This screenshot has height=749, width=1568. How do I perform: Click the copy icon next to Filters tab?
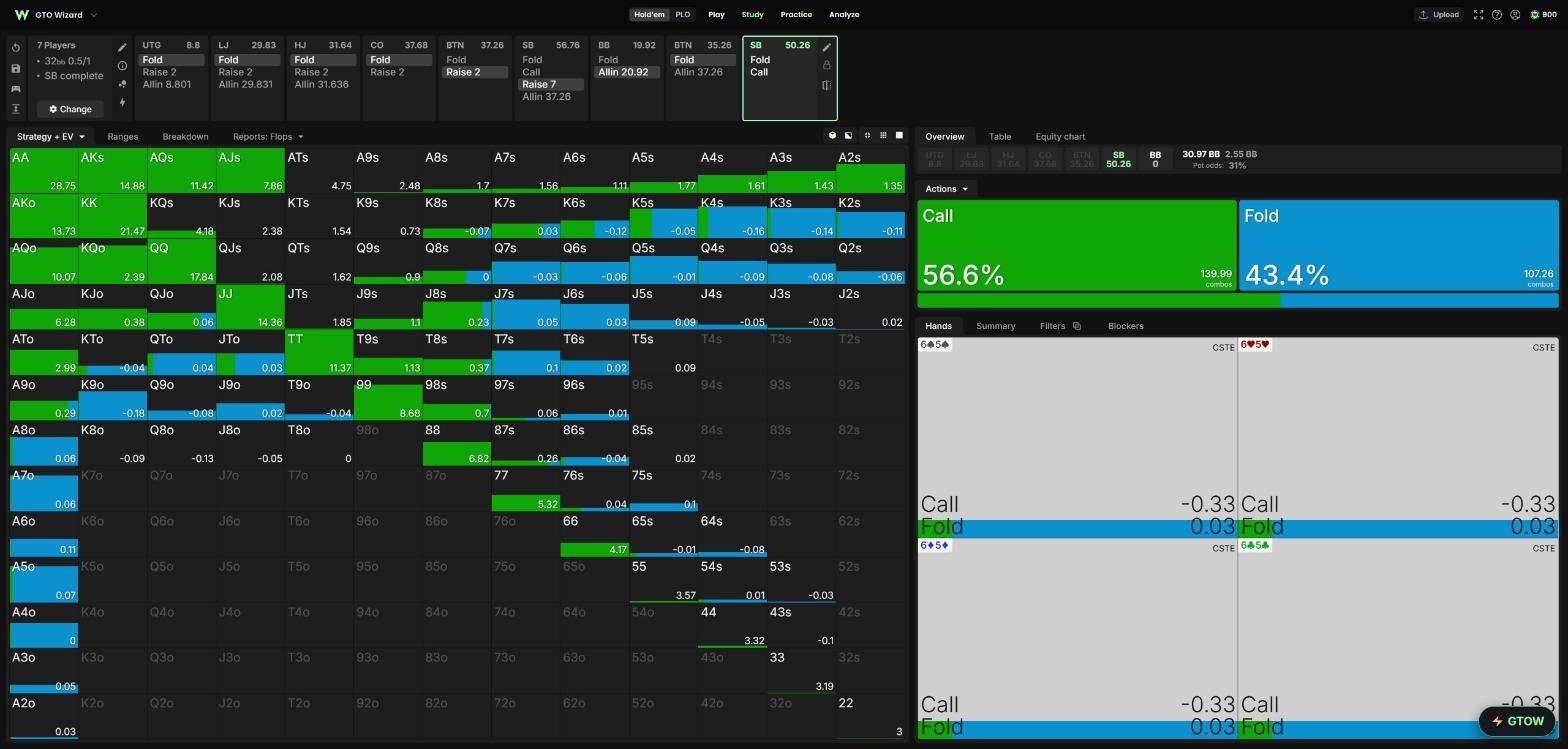pos(1077,326)
